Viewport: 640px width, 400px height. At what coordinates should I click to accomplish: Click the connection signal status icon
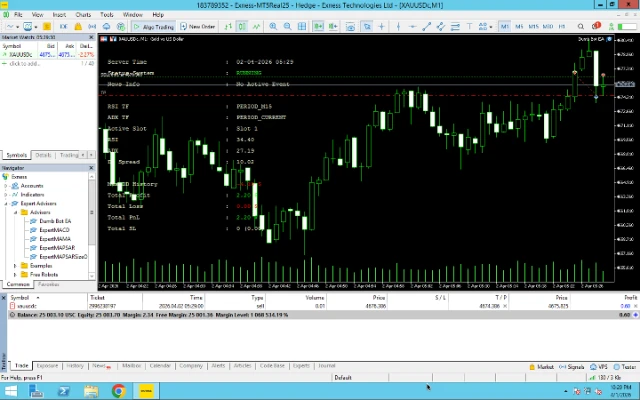point(611,27)
